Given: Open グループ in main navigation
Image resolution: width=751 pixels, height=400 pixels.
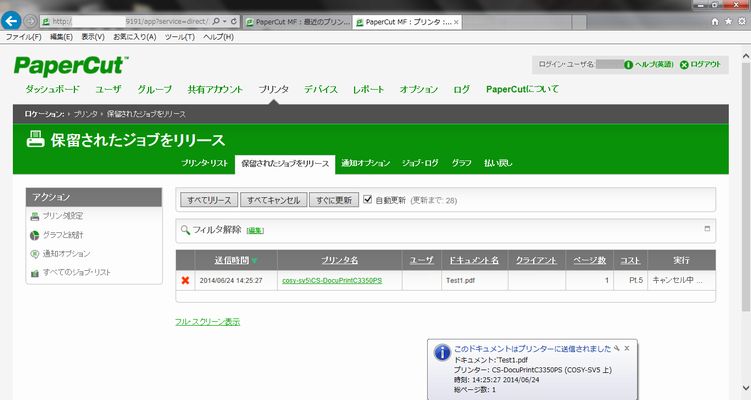Looking at the screenshot, I should 155,89.
